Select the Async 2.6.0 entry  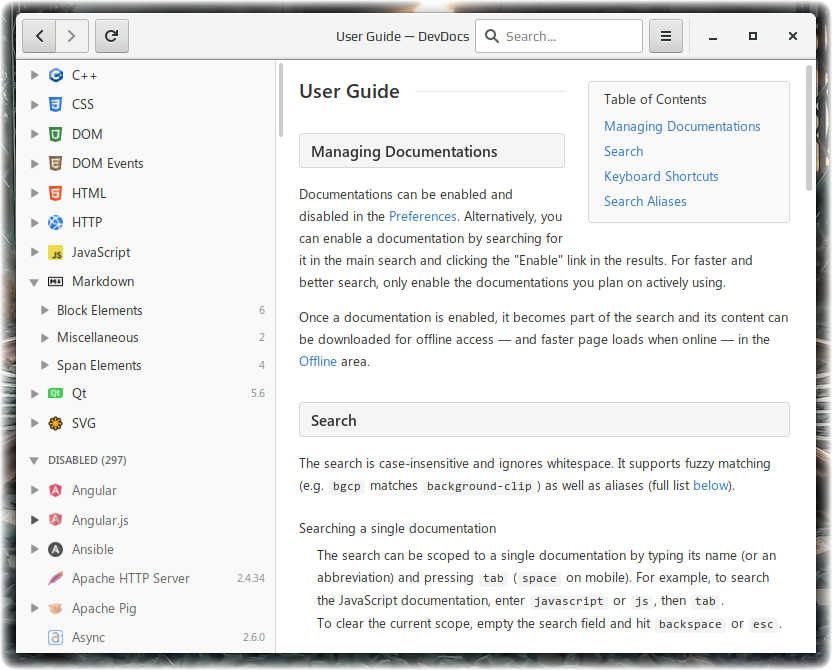point(146,637)
